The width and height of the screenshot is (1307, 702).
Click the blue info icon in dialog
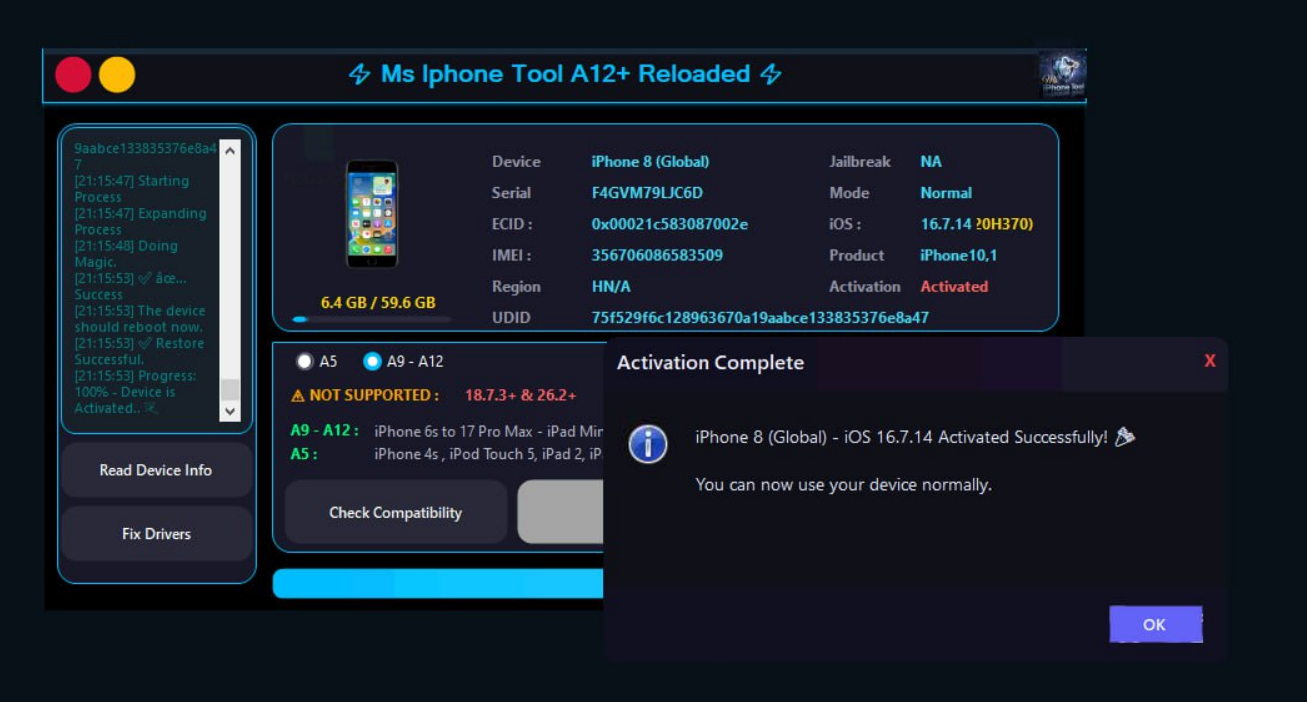click(648, 443)
